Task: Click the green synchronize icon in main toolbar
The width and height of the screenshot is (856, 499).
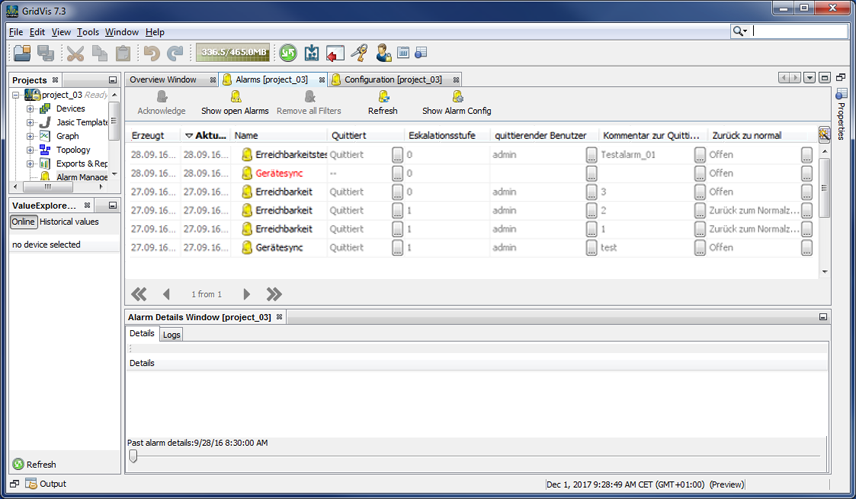Action: point(288,53)
